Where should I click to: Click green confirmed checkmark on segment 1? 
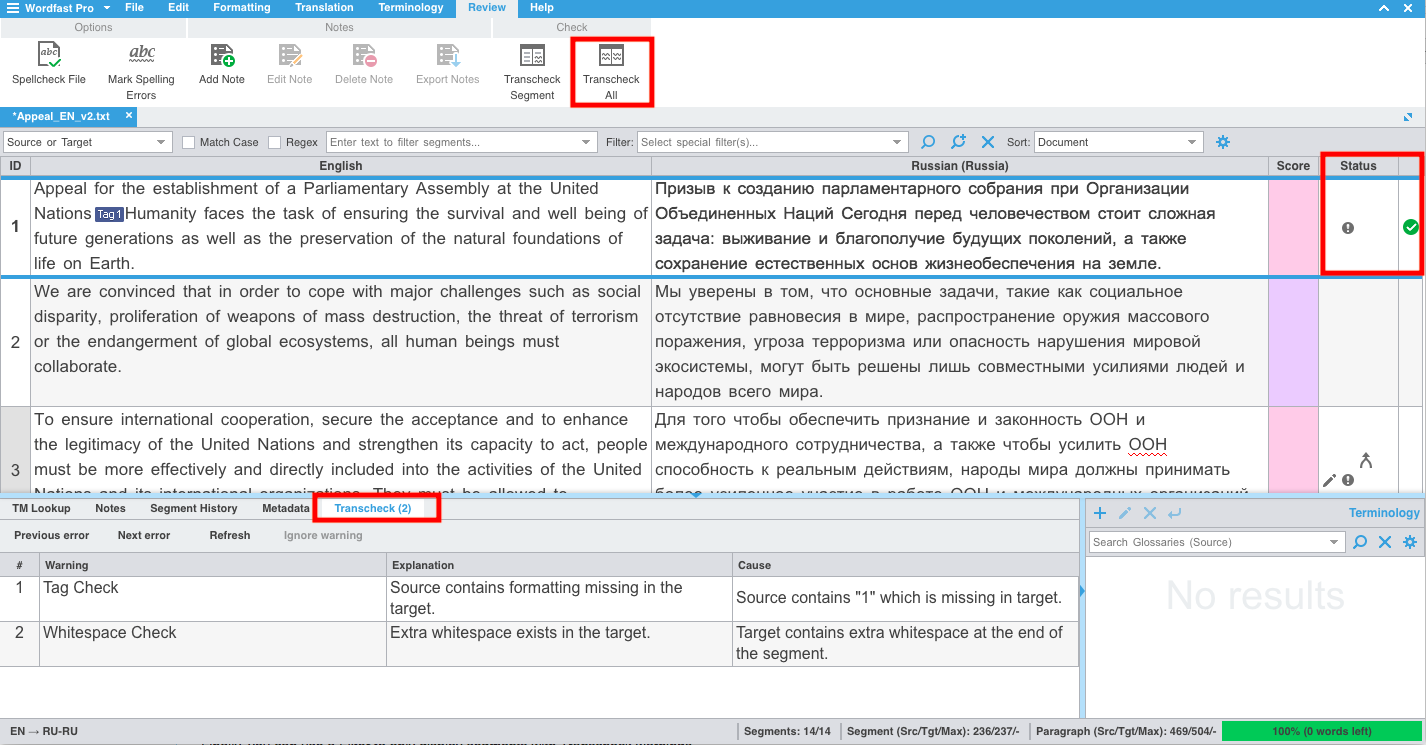pos(1410,228)
